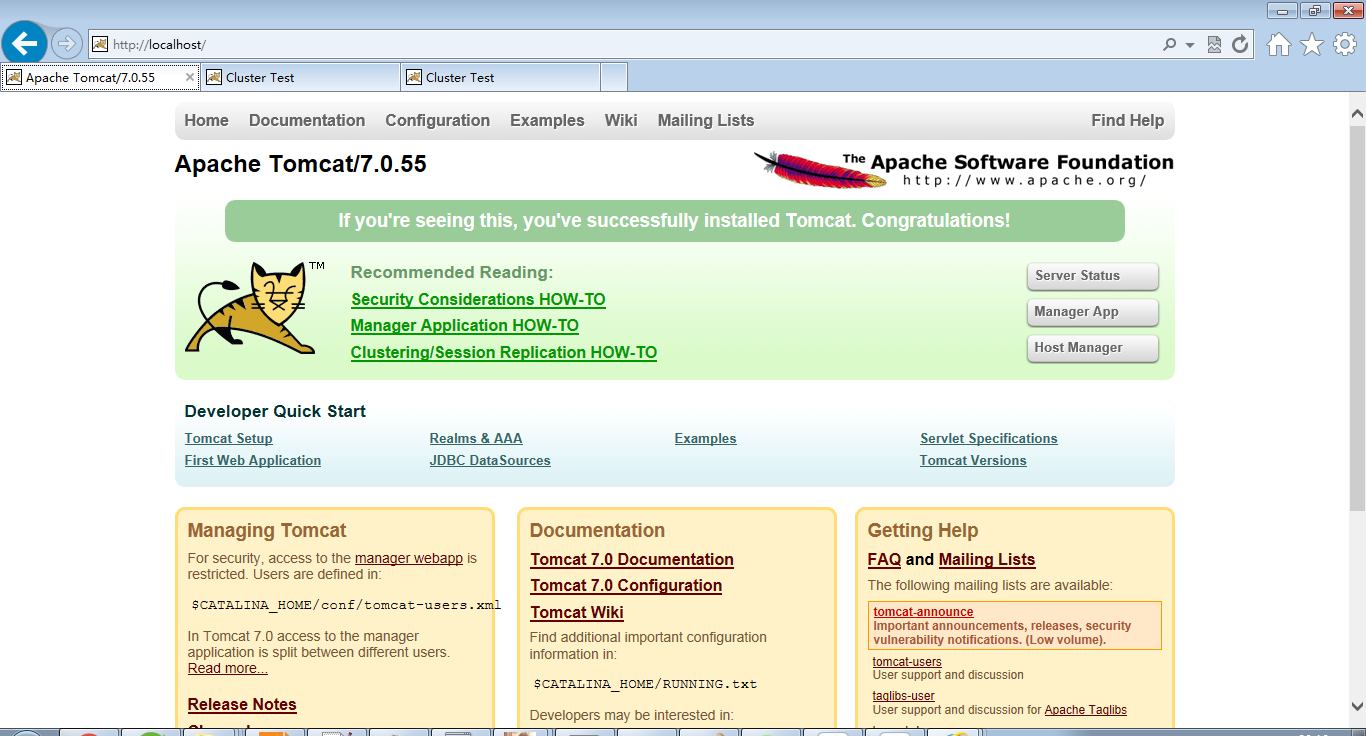The image size is (1366, 736).
Task: Click the Host Manager button
Action: 1092,348
